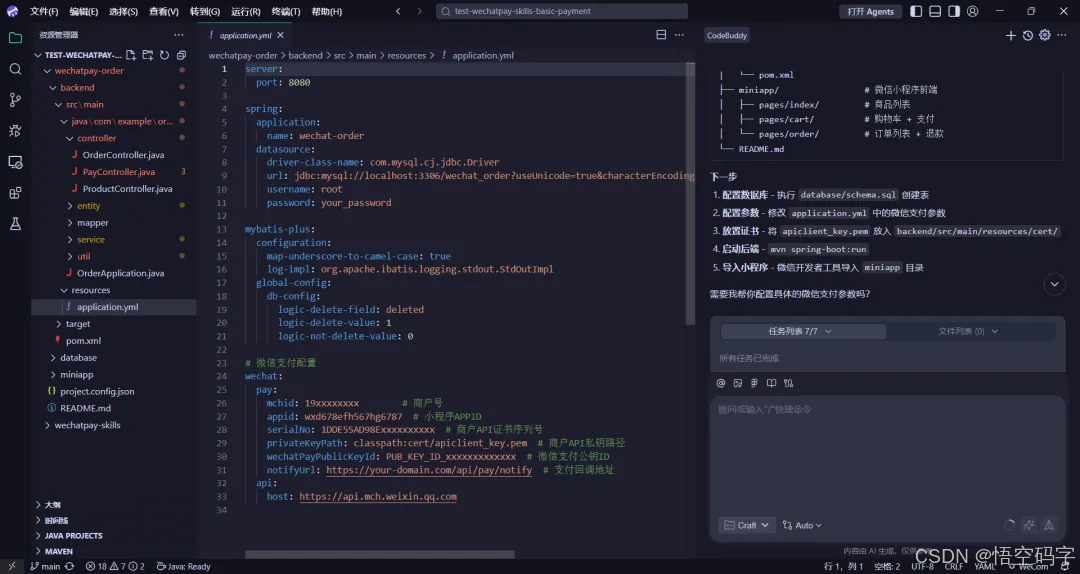Open the 编辑(E) menu
Image resolution: width=1080 pixels, height=574 pixels.
pos(84,11)
